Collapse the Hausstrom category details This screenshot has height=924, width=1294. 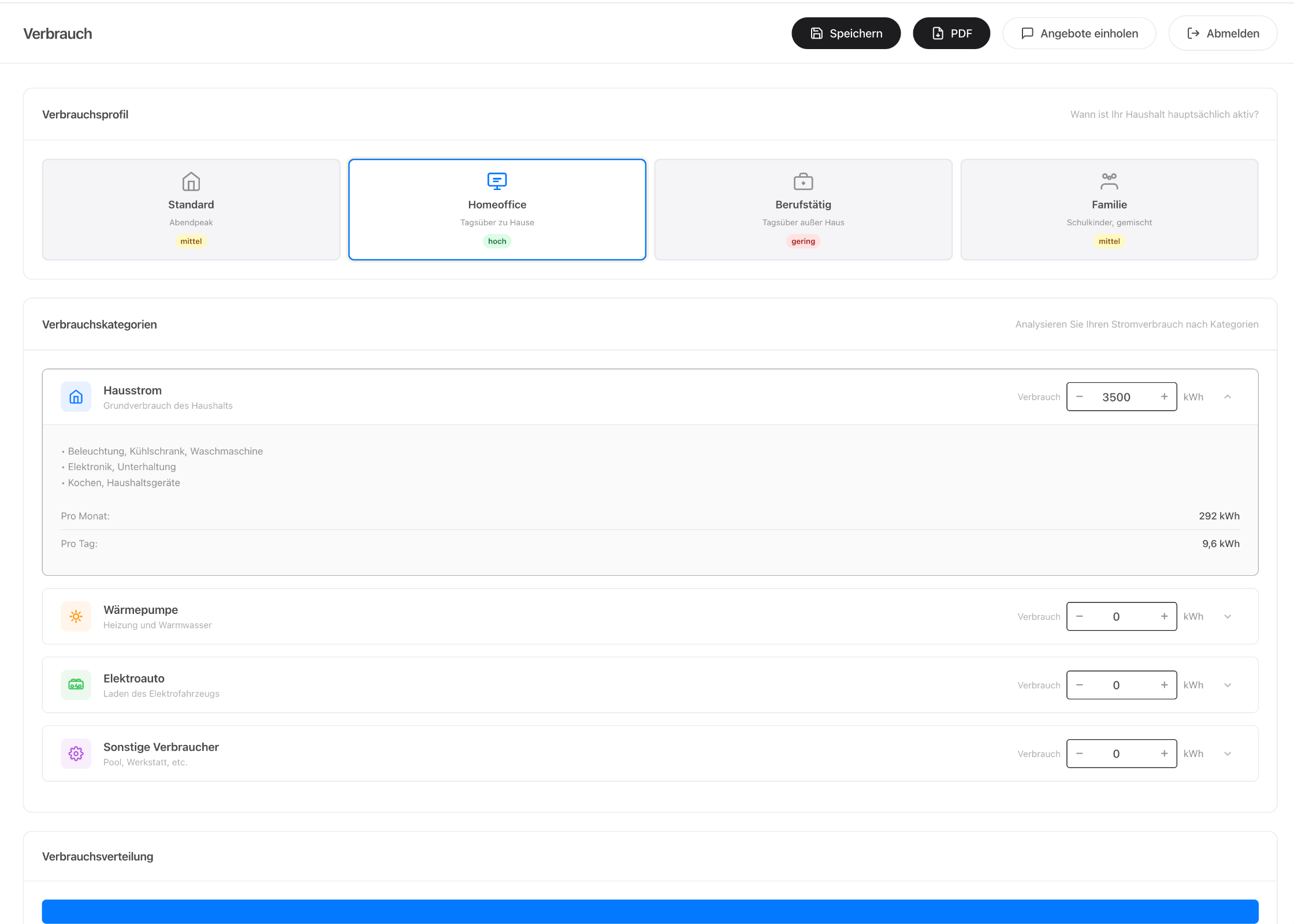(1228, 397)
